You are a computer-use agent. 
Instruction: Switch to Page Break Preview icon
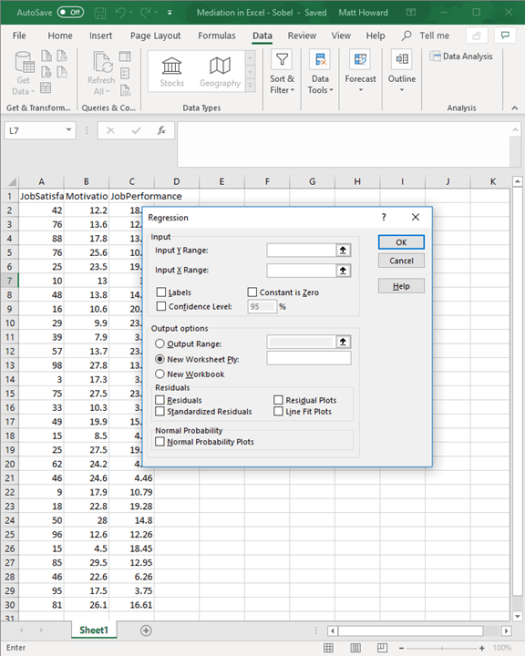[x=382, y=648]
